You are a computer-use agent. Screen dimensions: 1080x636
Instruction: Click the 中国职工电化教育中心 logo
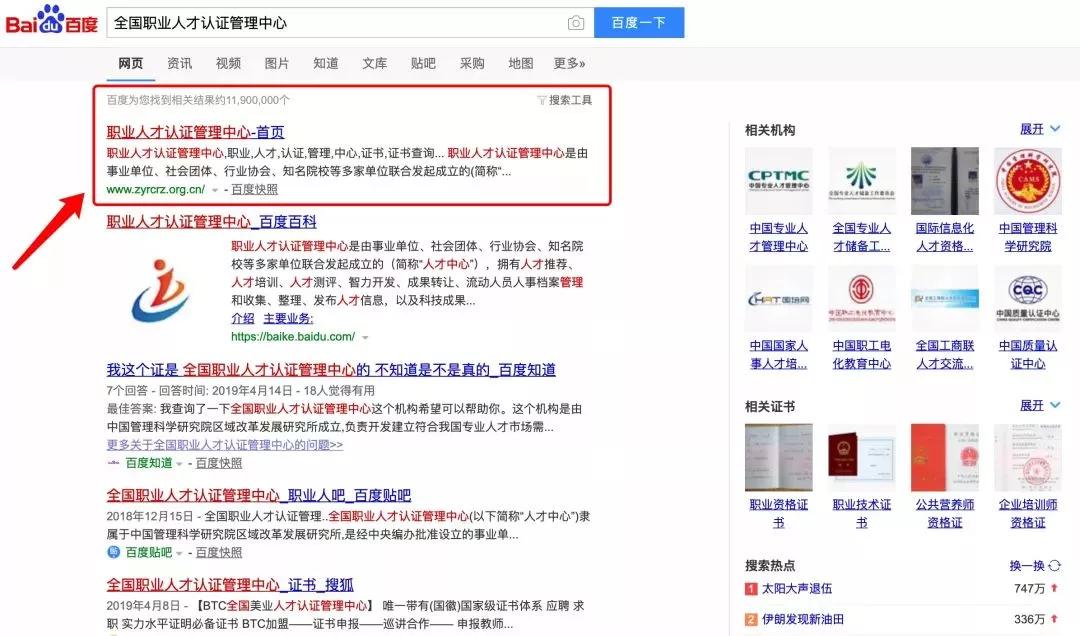(862, 299)
